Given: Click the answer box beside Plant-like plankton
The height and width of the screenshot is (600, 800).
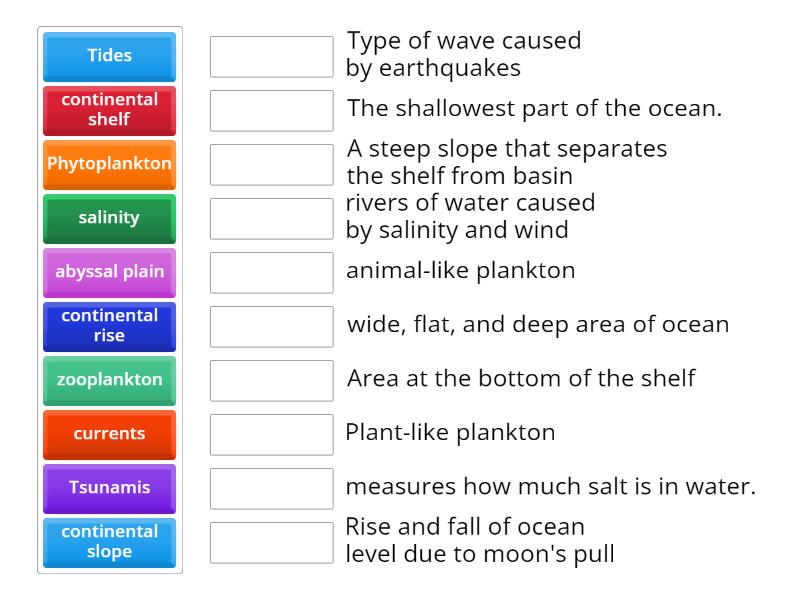Looking at the screenshot, I should click(x=271, y=433).
